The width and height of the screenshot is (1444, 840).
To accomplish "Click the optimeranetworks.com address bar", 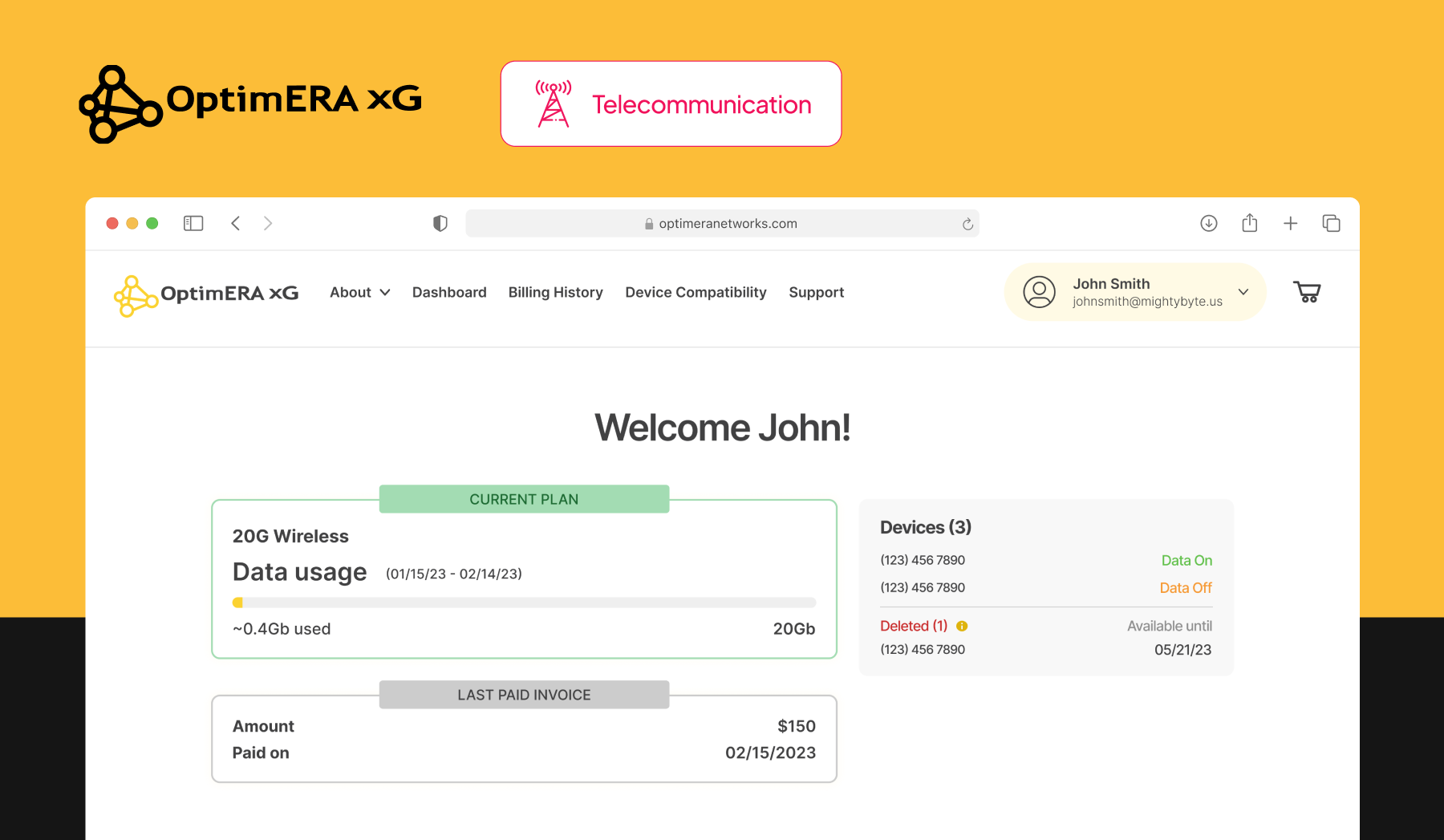I will click(720, 223).
